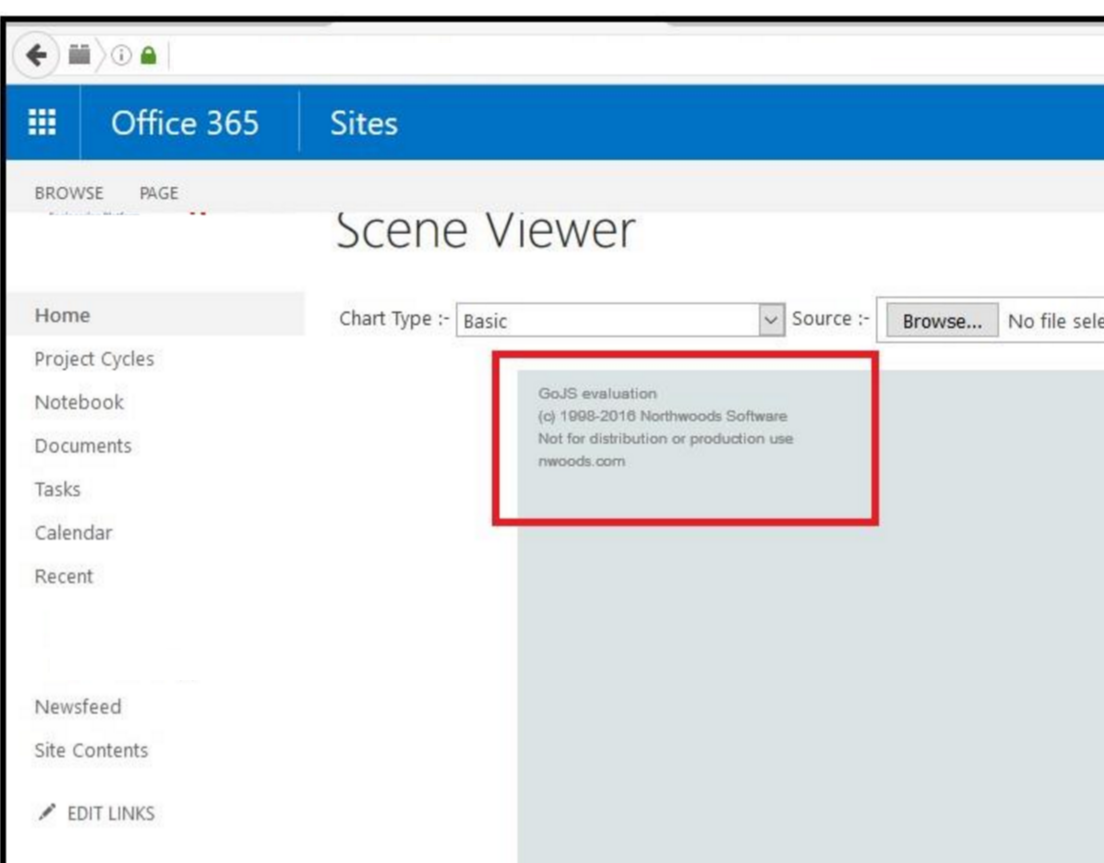Click Recent in the left navigation
The image size is (1104, 863).
[x=63, y=577]
